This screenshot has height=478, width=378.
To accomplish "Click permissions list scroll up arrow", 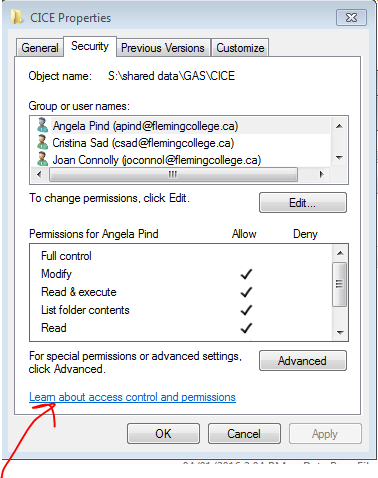I will [340, 253].
